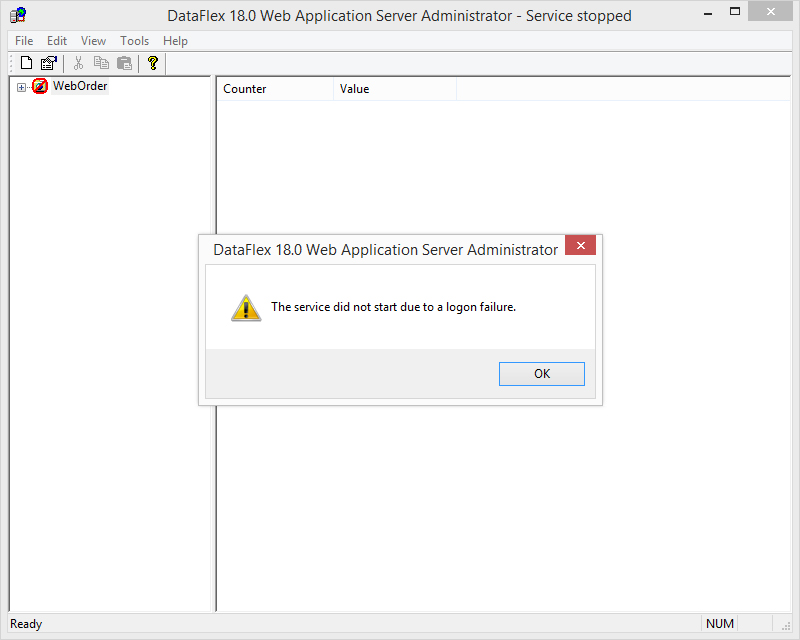Screen dimensions: 800x640
Task: Close the logon failure dialog
Action: pos(581,245)
